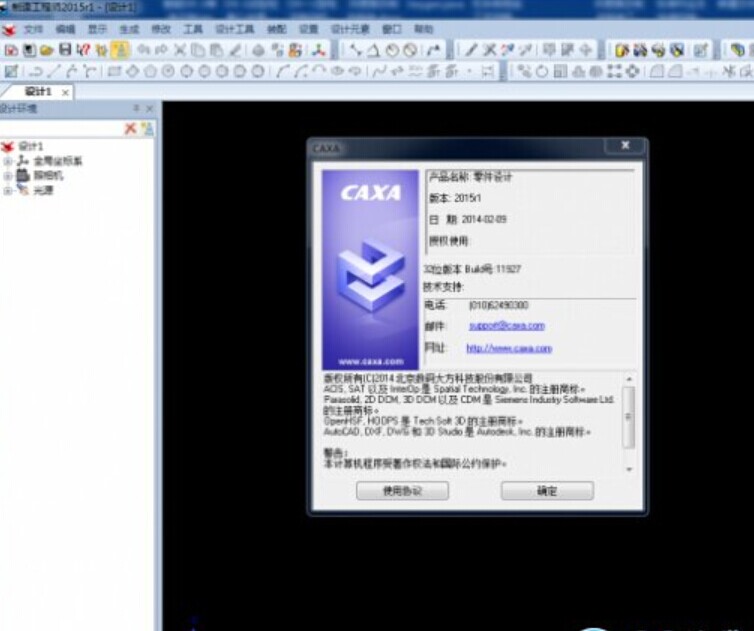Click the new design icon at toolbar start
The image size is (754, 631).
[x=11, y=50]
